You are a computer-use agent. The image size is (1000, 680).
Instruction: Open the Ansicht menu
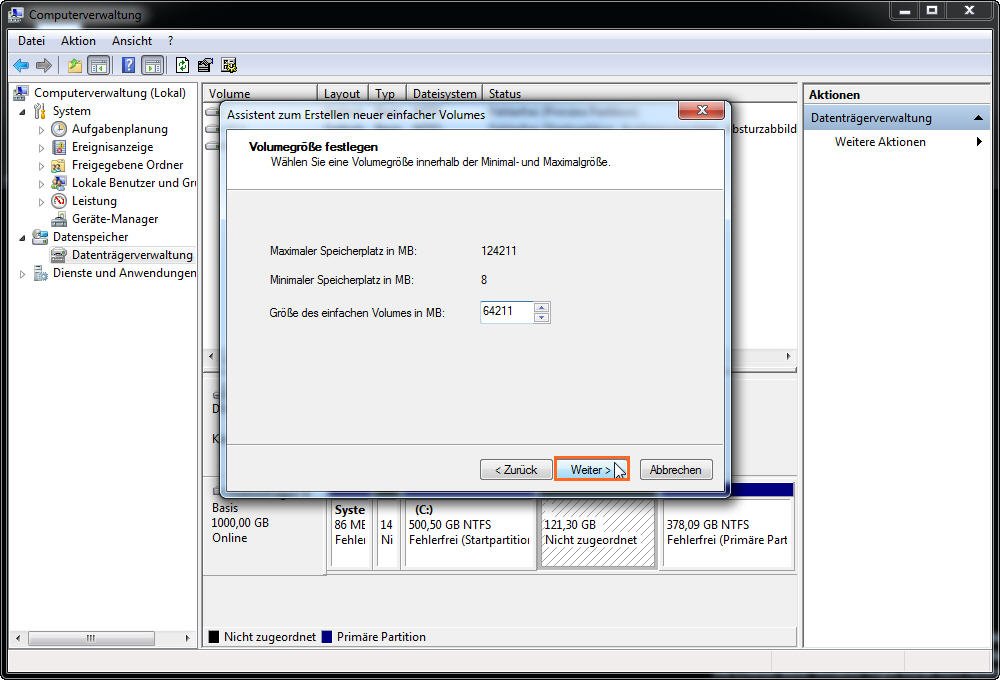pos(132,41)
